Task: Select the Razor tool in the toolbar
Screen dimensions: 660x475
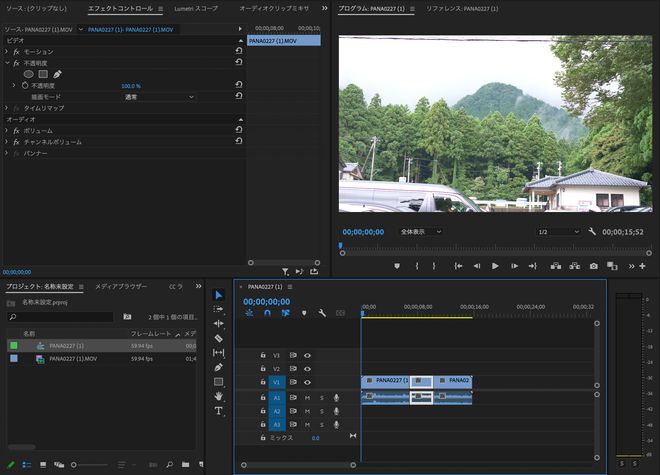Action: pyautogui.click(x=218, y=338)
